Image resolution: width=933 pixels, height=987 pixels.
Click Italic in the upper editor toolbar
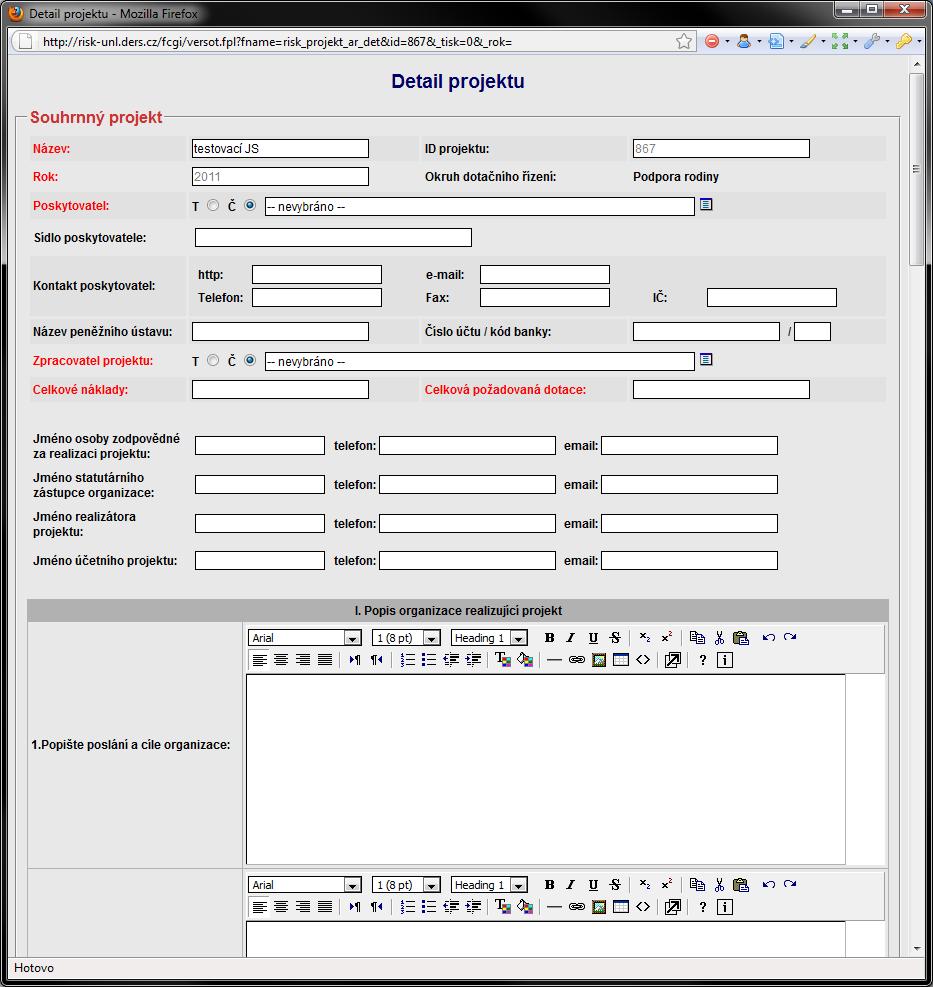[570, 638]
